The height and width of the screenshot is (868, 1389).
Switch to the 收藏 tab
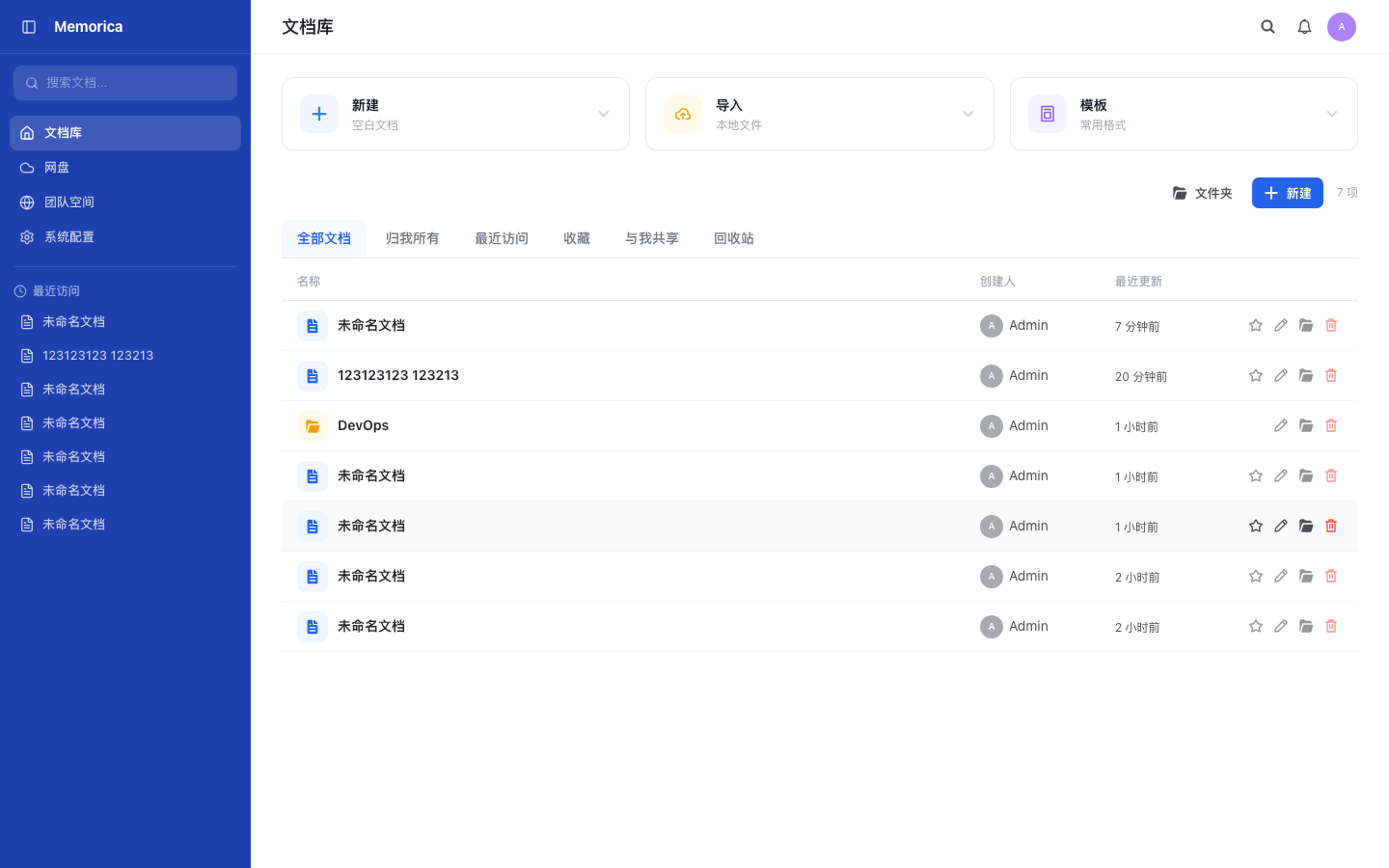point(577,238)
